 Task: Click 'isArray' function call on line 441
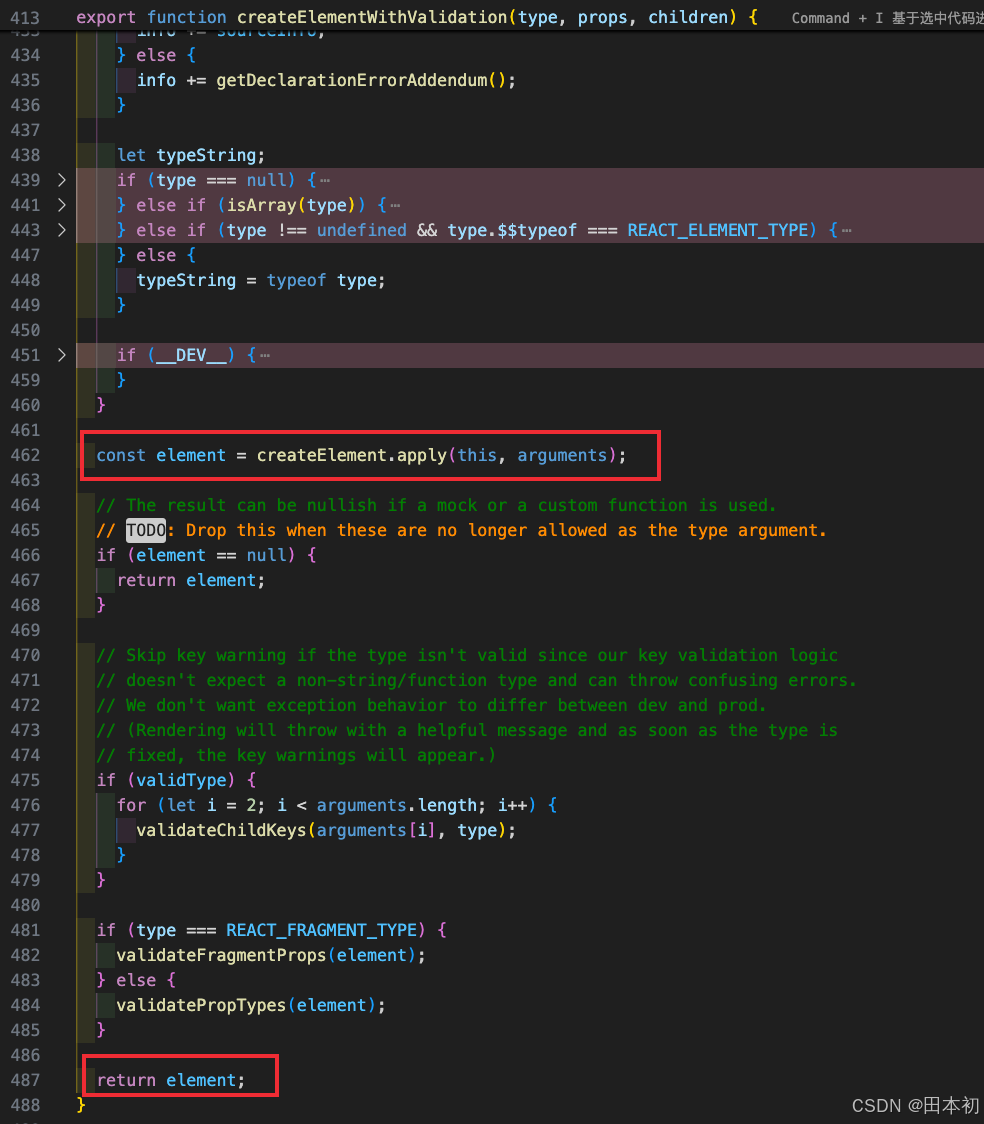point(261,205)
